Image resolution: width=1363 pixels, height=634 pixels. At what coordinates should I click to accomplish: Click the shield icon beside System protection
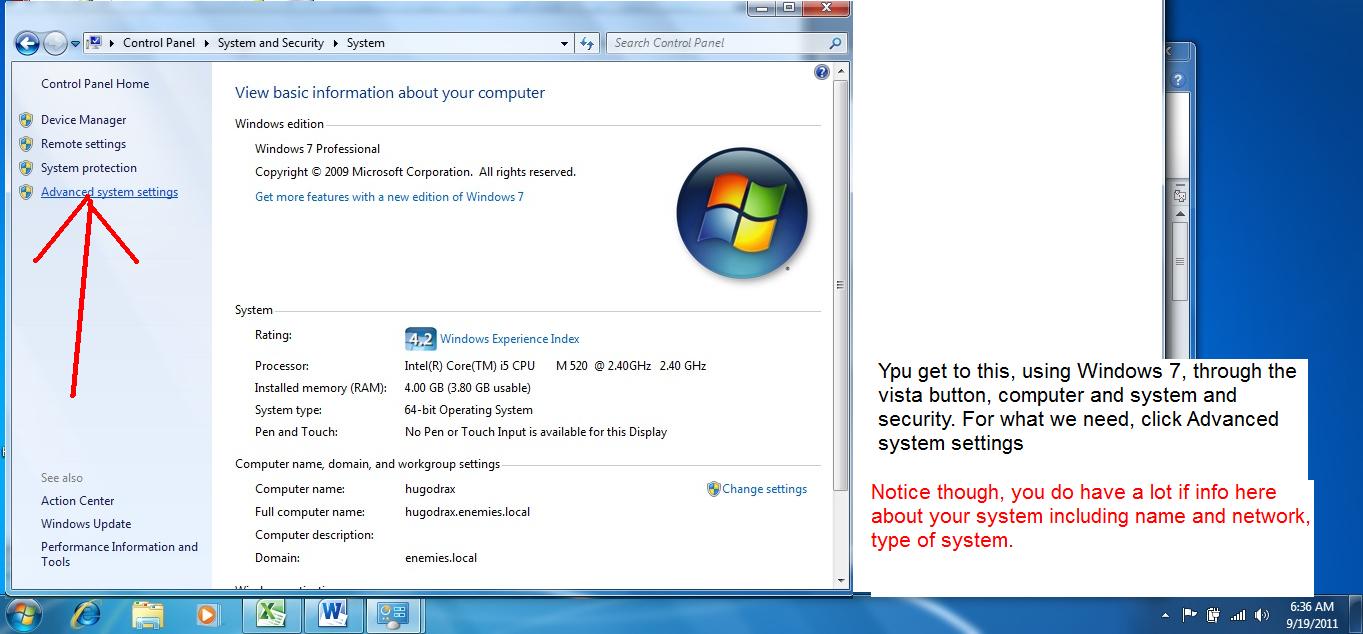(26, 168)
